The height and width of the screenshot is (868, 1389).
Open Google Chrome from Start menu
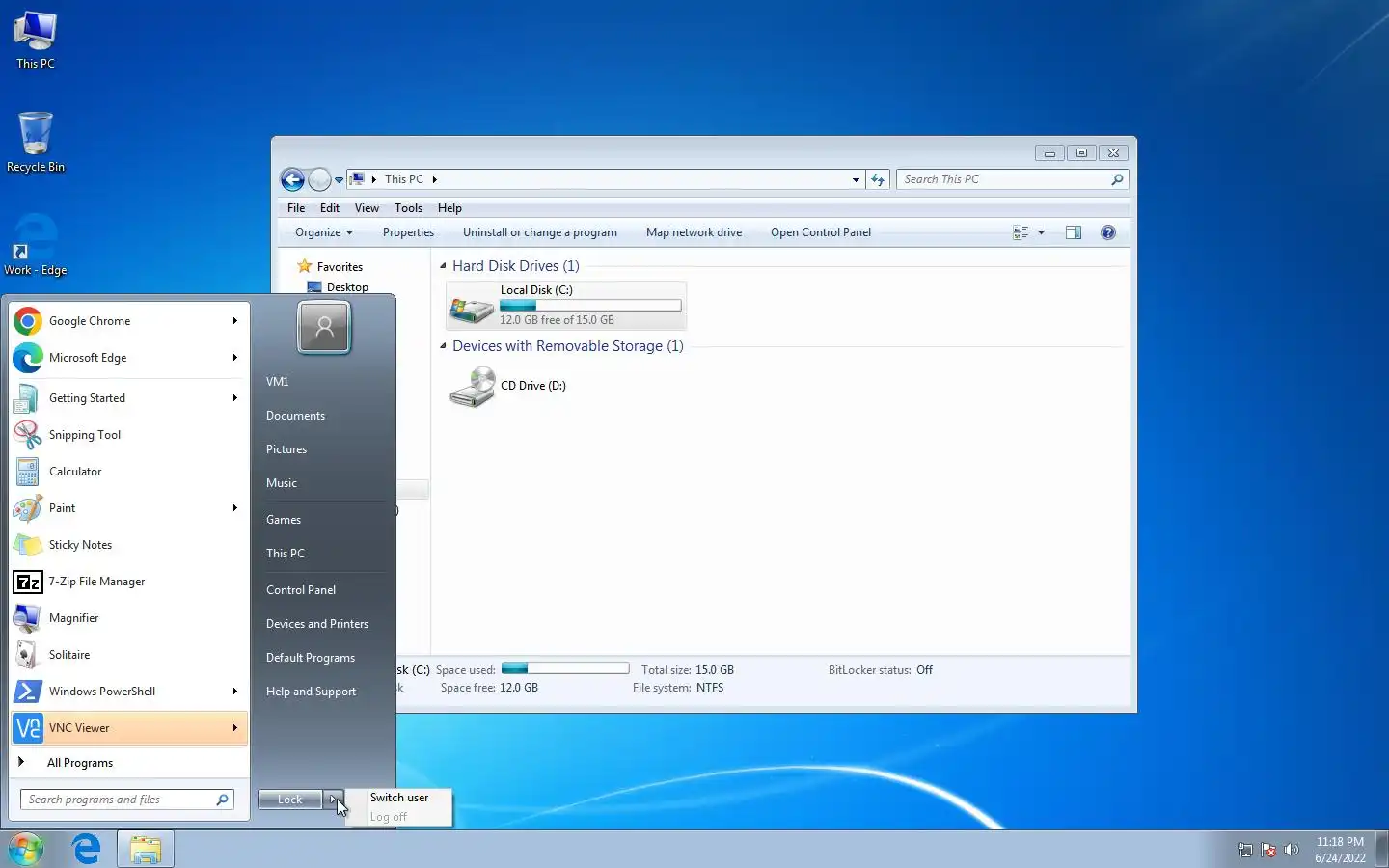click(129, 321)
